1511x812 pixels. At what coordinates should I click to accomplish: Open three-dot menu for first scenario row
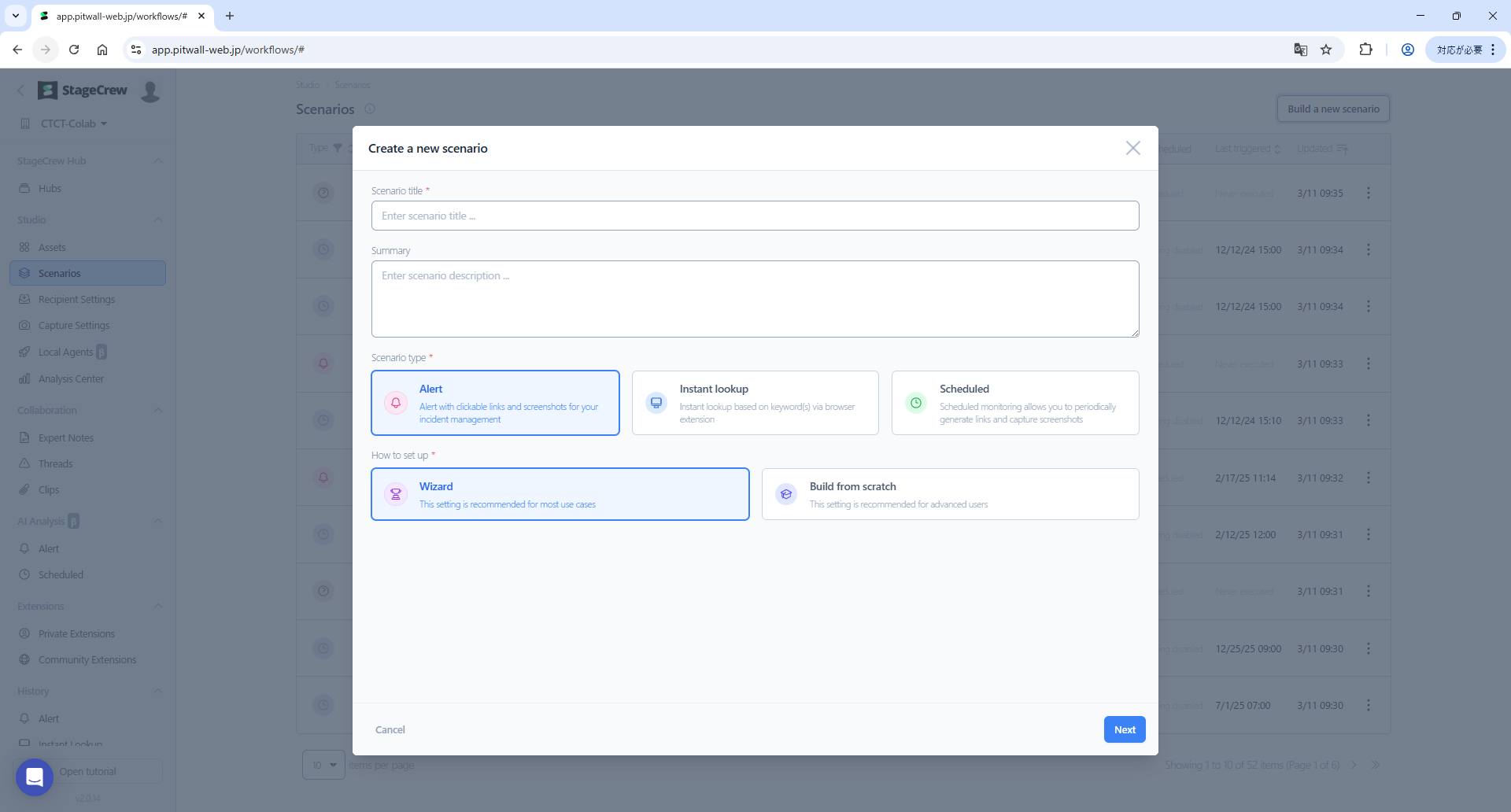point(1369,193)
